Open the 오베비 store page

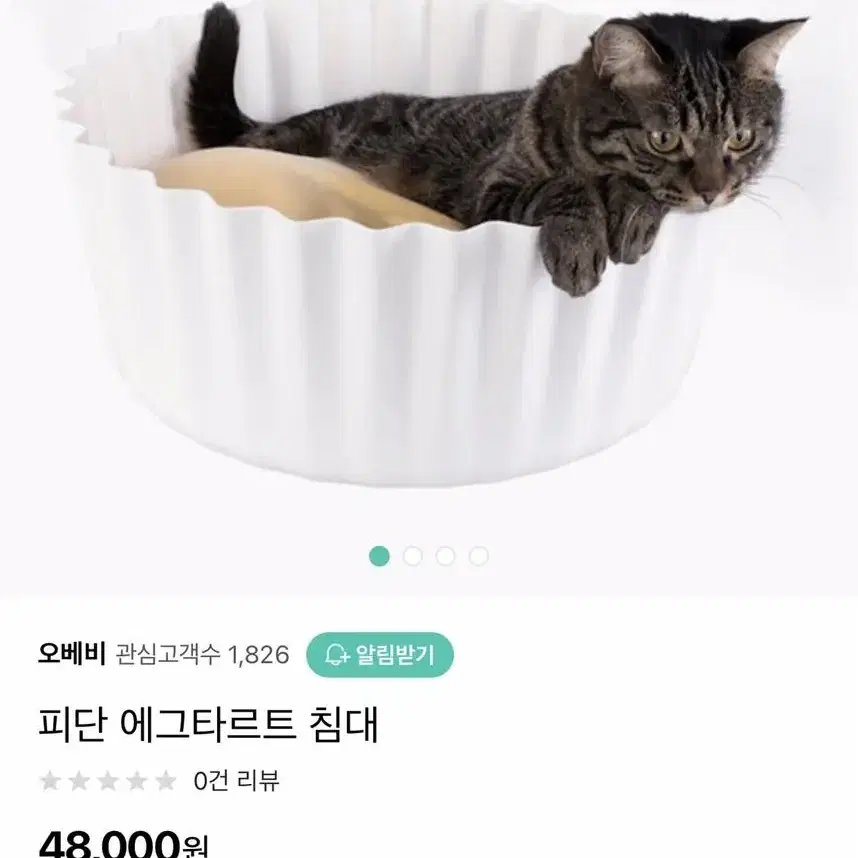(x=71, y=654)
